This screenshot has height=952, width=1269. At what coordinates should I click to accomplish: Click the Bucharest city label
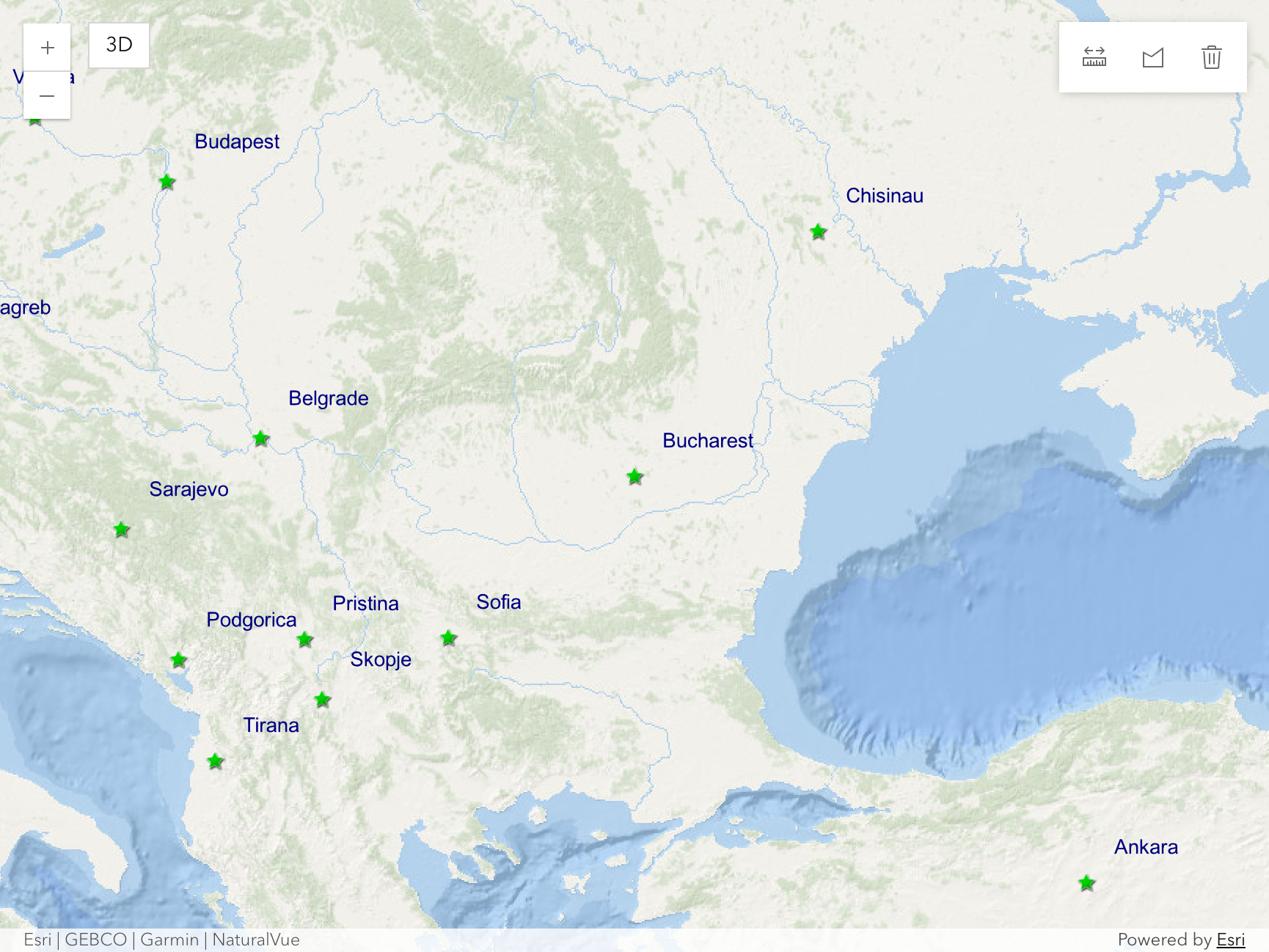point(707,441)
